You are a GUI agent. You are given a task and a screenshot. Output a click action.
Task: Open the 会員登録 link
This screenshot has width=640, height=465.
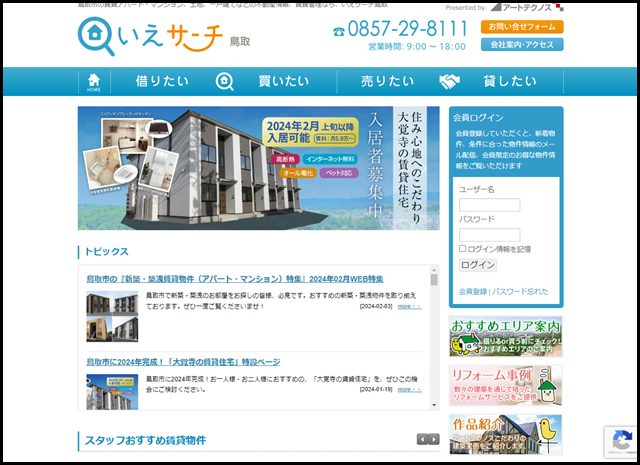coord(473,291)
